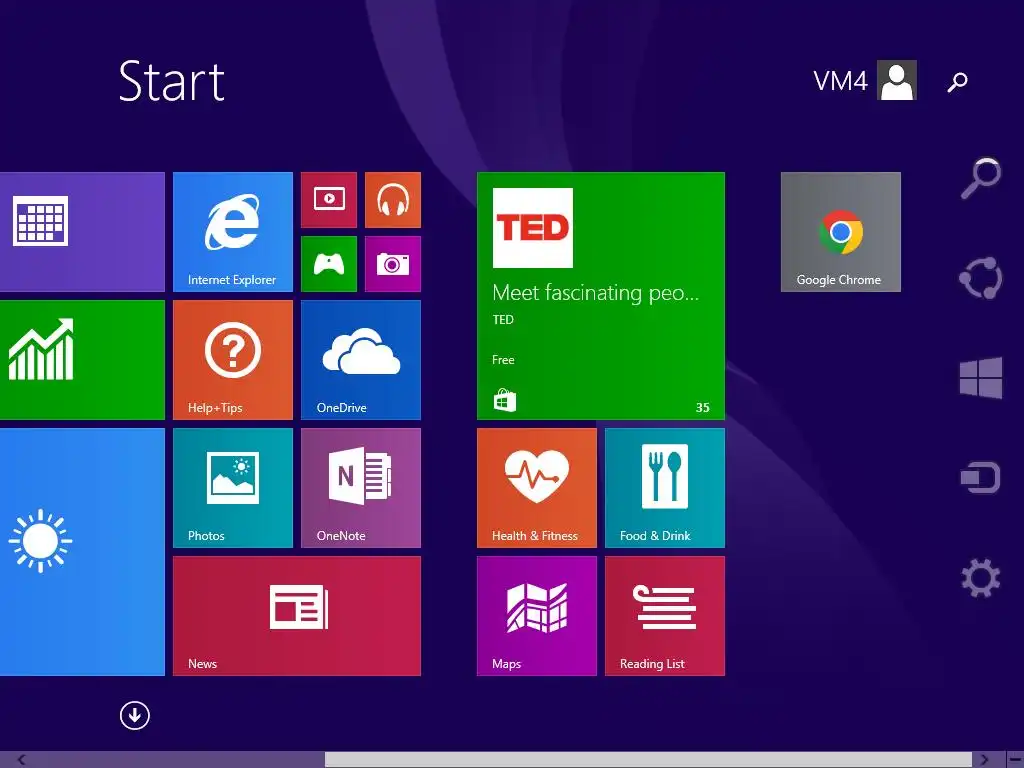1024x768 pixels.
Task: Open the Calendar tile
Action: click(x=82, y=232)
